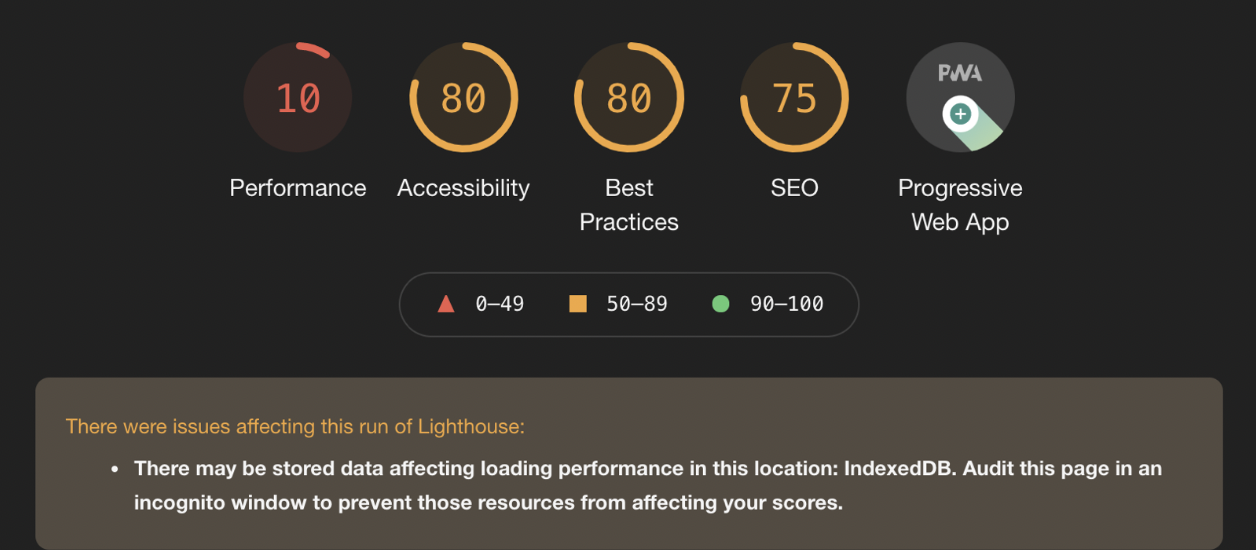This screenshot has height=550, width=1256.
Task: Open the Accessibility score gauge showing 80
Action: pos(463,98)
